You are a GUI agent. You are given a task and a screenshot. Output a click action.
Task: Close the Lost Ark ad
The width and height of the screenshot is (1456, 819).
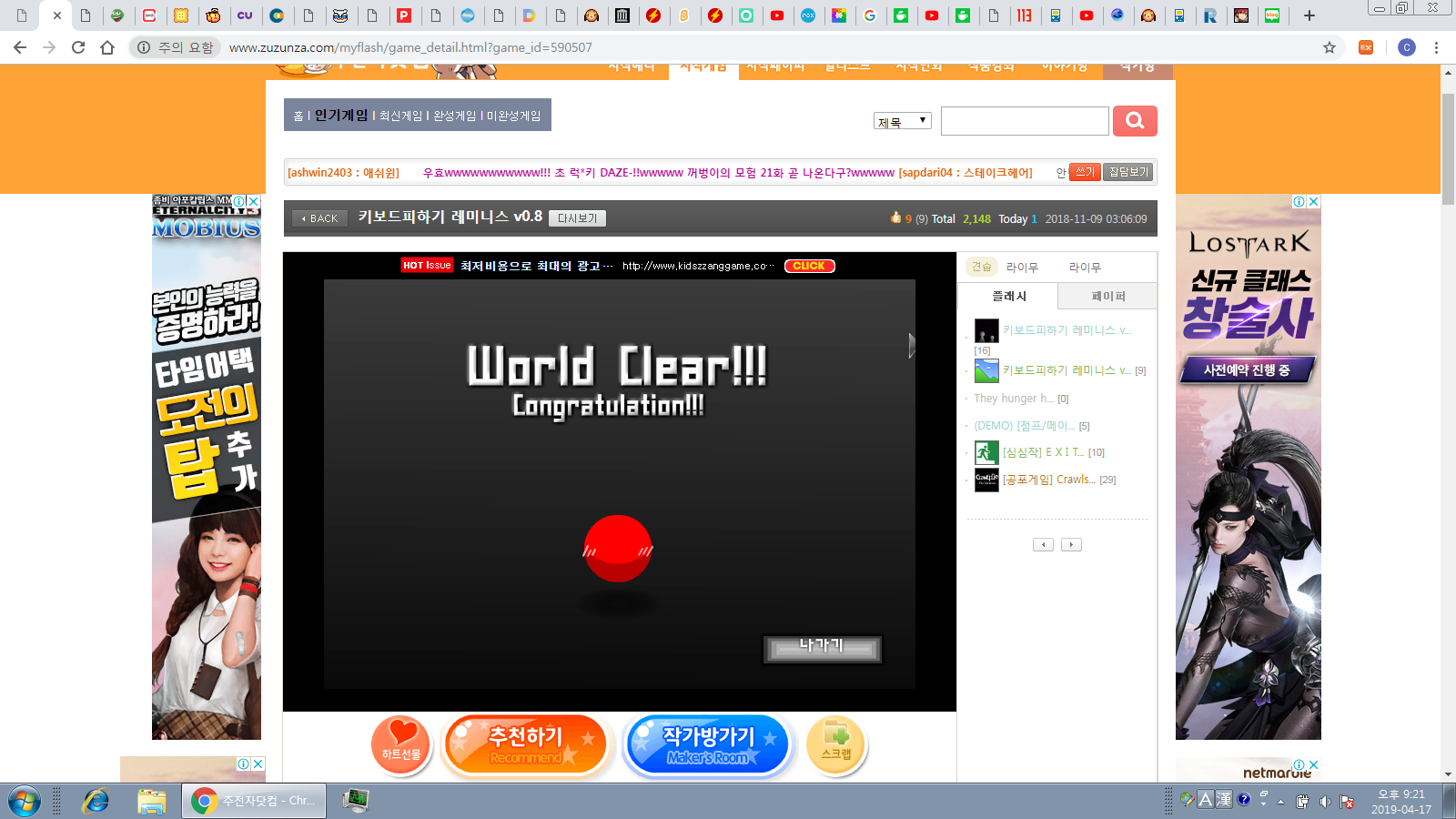[1313, 202]
